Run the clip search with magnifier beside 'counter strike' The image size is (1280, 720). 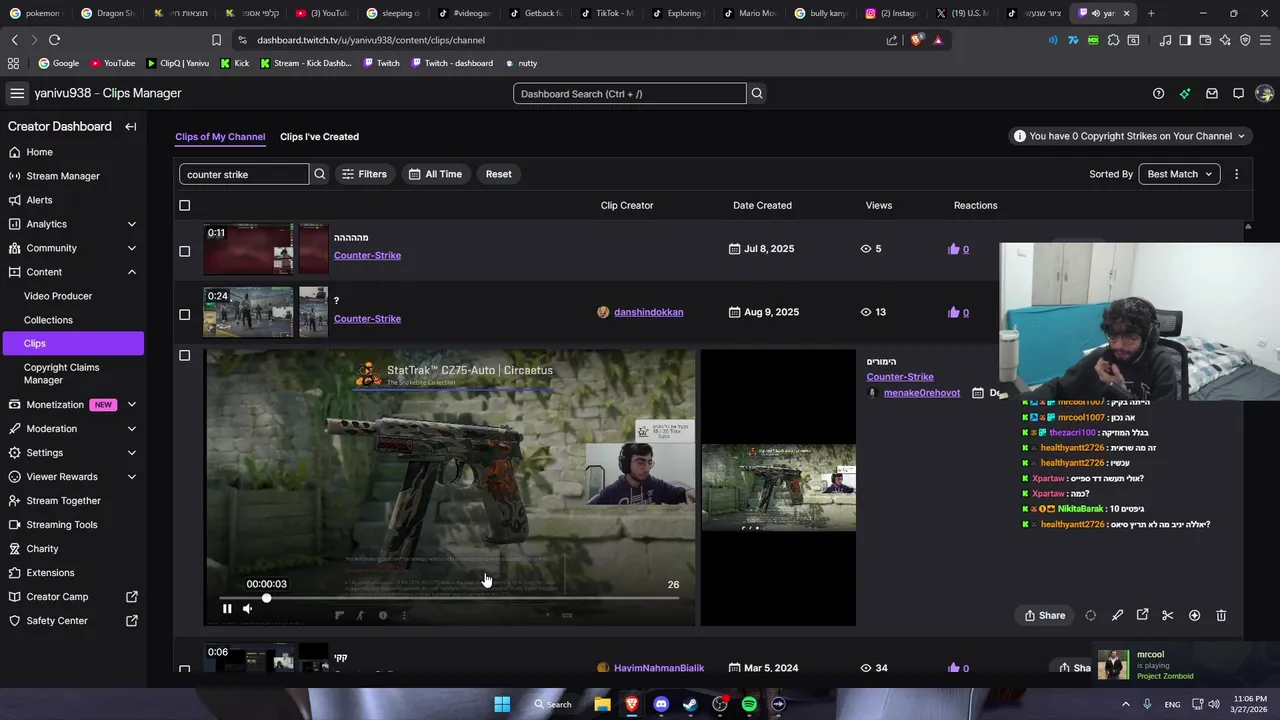pos(320,174)
